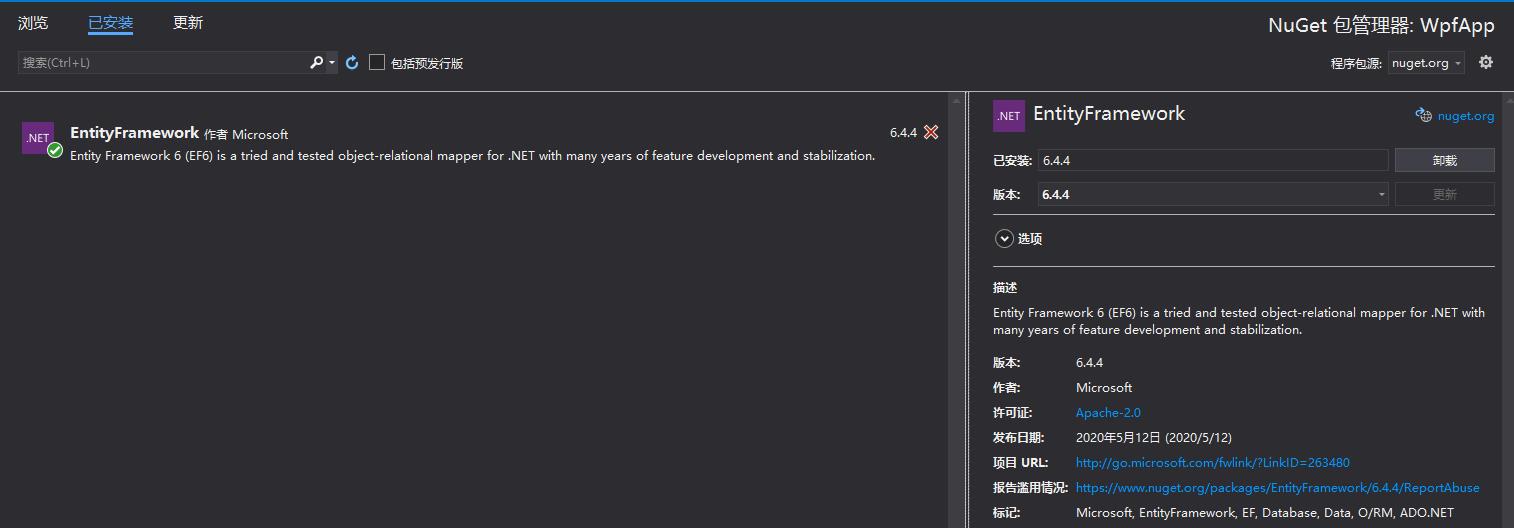Click the .NET logo in the details panel
The width and height of the screenshot is (1514, 528).
(1009, 115)
